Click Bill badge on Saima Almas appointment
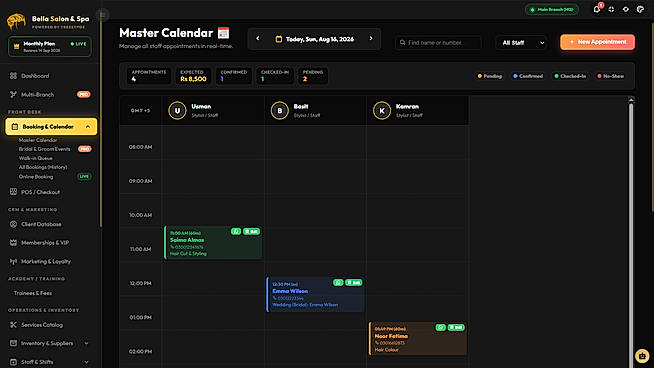 pos(252,231)
